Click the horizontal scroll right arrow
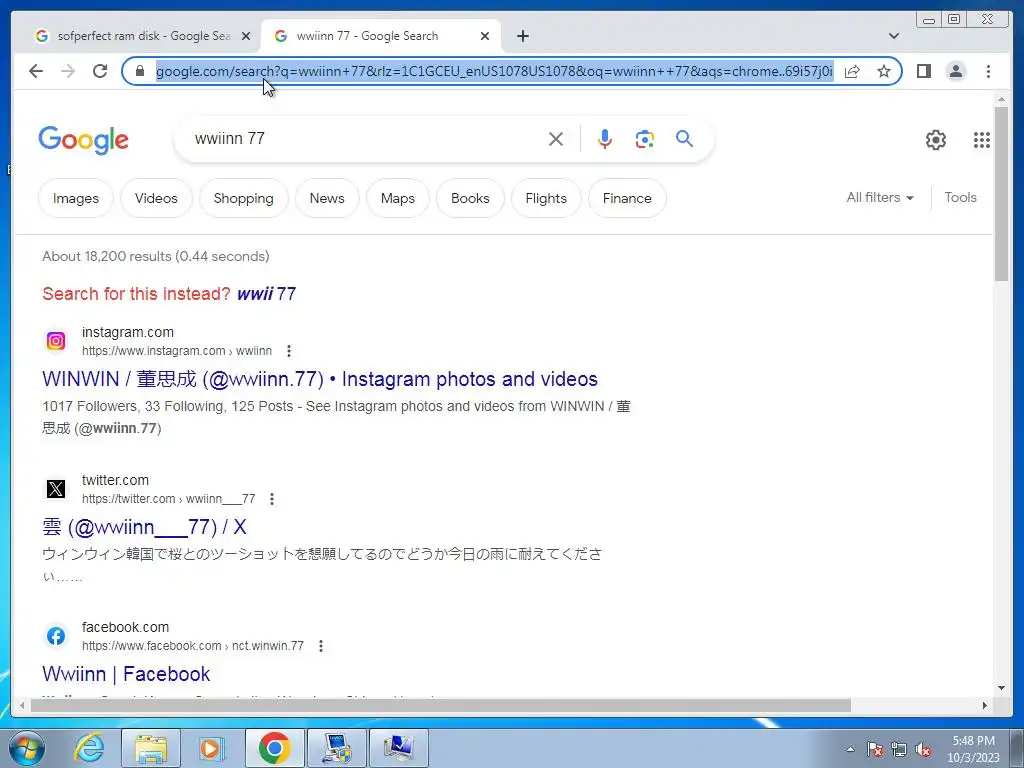This screenshot has width=1024, height=768. (985, 705)
